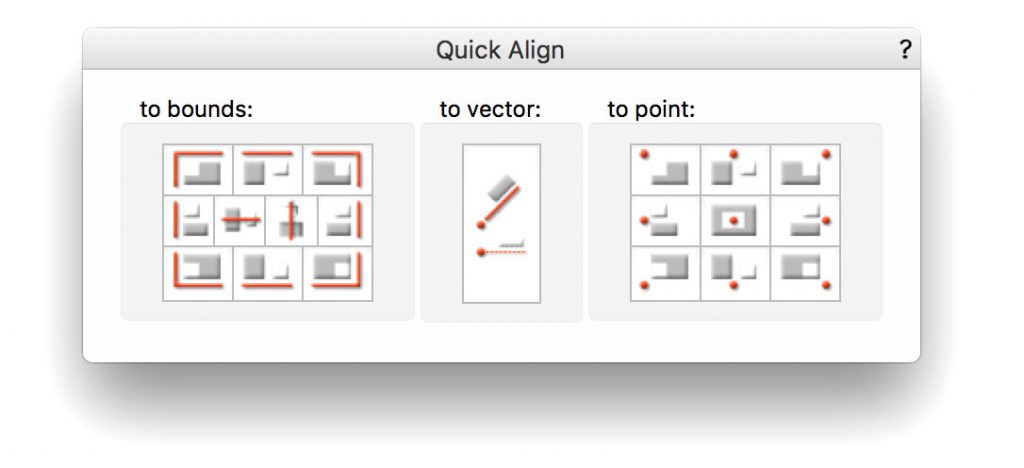Align to top bounds edge

click(x=268, y=170)
